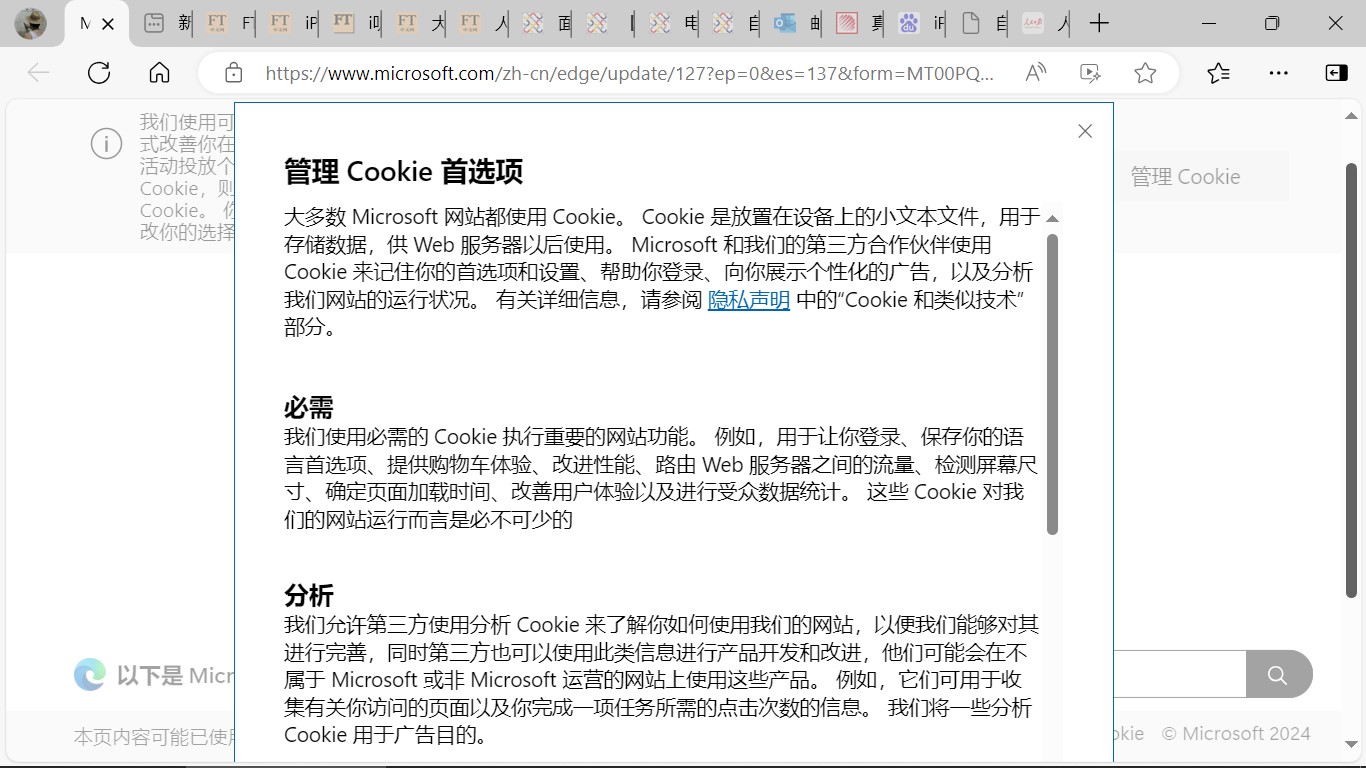Switch to the tab labeled 电
This screenshot has width=1366, height=768.
pos(673,24)
